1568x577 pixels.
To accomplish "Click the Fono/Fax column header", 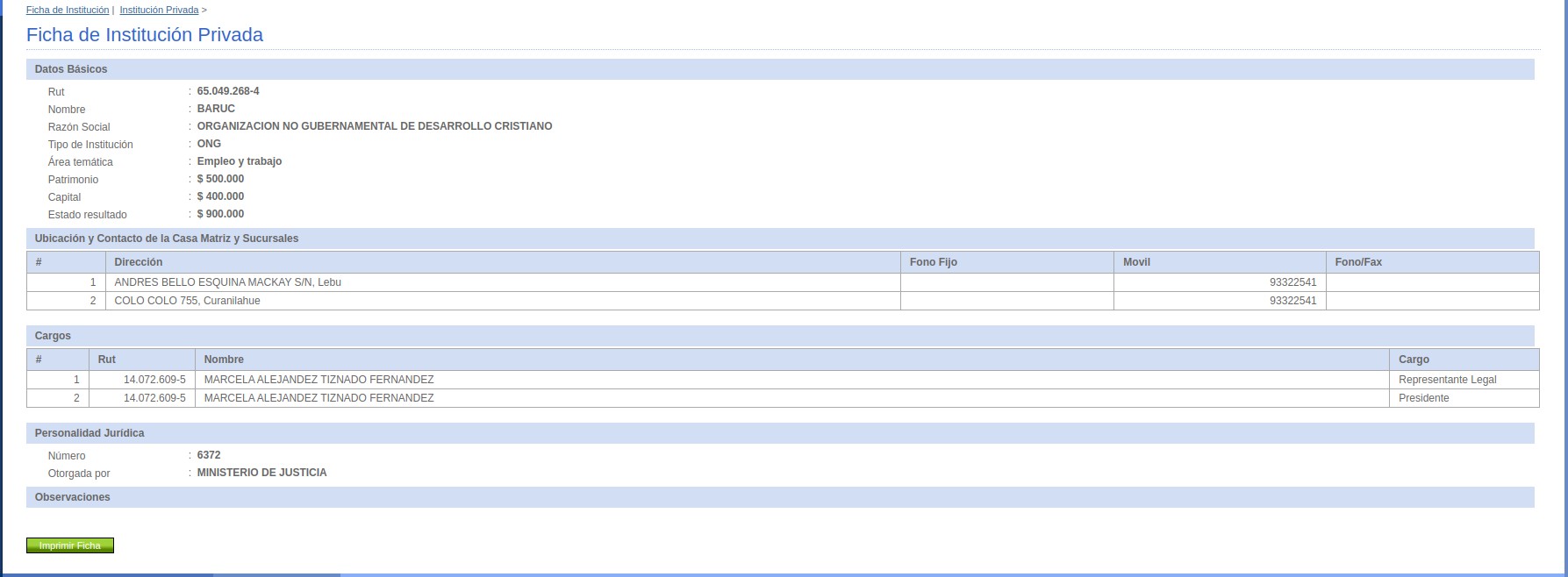I will point(1358,262).
